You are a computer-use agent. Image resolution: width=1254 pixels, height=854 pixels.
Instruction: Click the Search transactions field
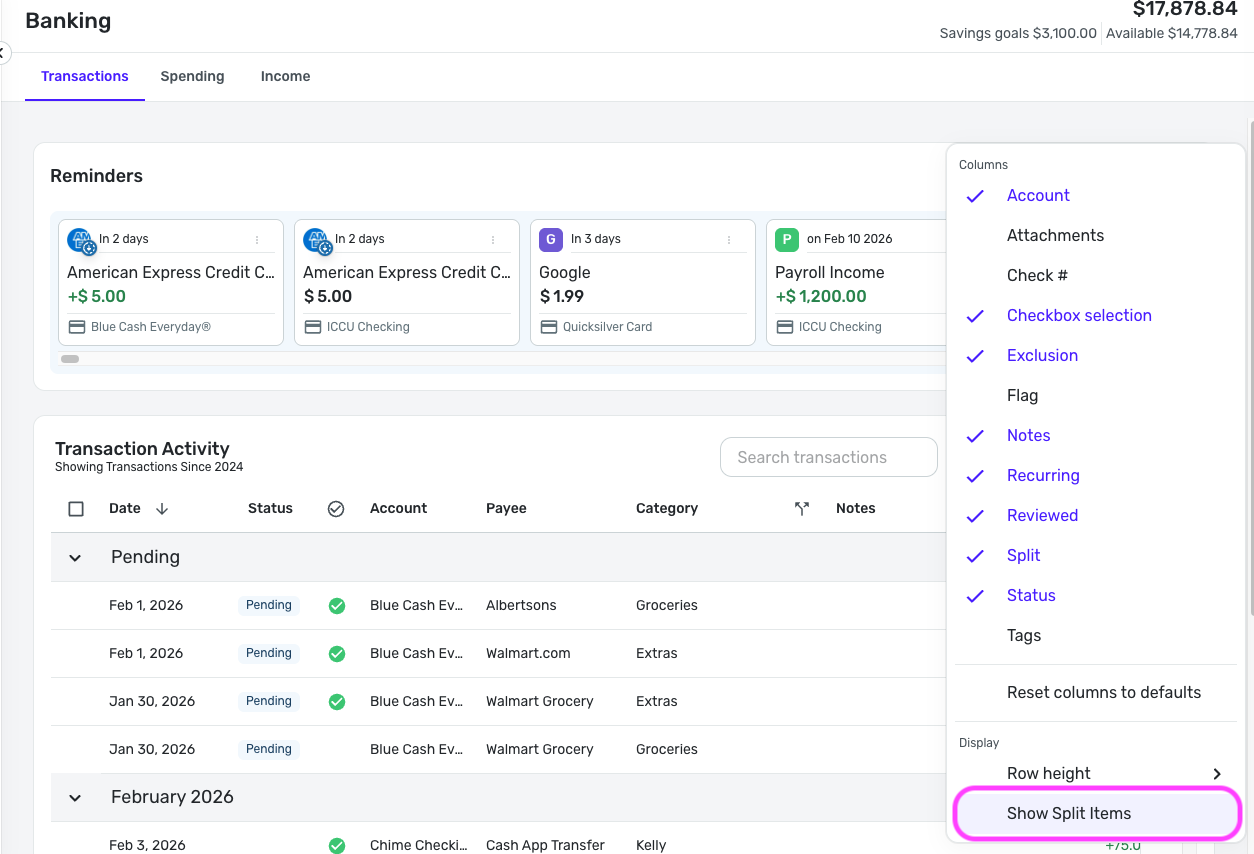point(828,458)
